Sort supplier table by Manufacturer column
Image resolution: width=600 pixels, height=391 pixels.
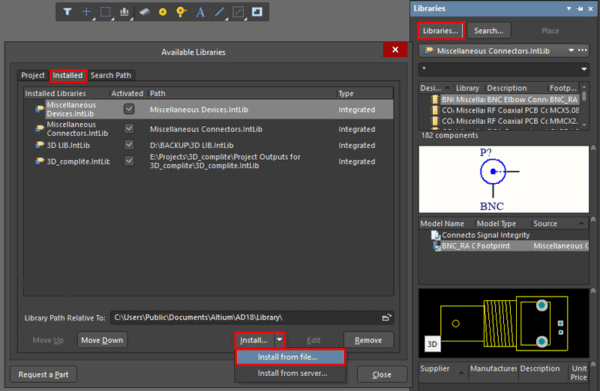[493, 369]
